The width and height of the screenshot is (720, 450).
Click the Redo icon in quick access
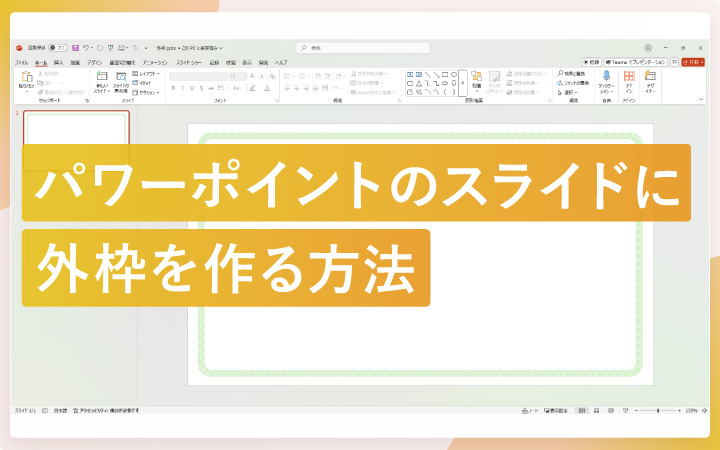100,48
